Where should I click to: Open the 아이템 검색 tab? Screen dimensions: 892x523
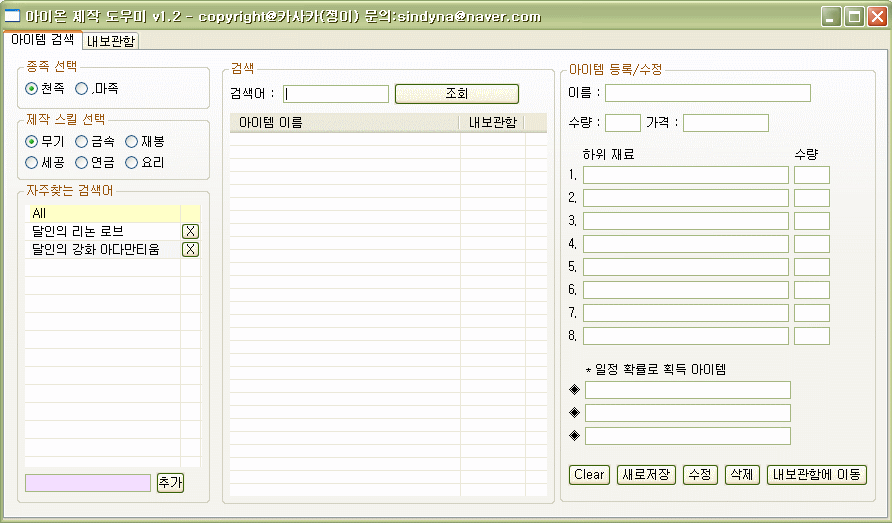[x=42, y=40]
